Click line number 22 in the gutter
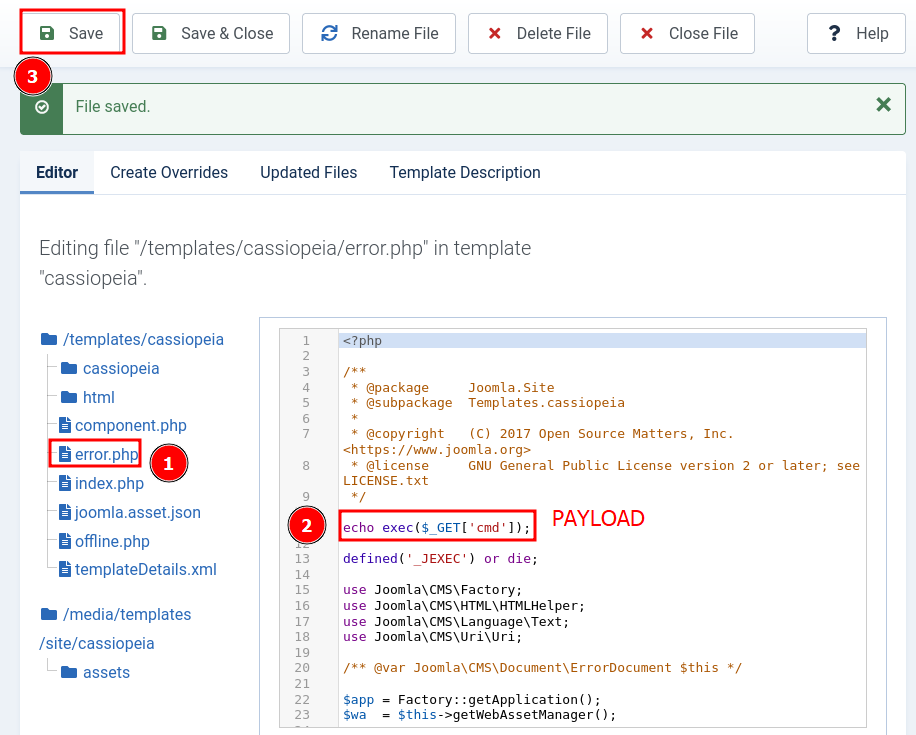This screenshot has height=735, width=916. 302,699
